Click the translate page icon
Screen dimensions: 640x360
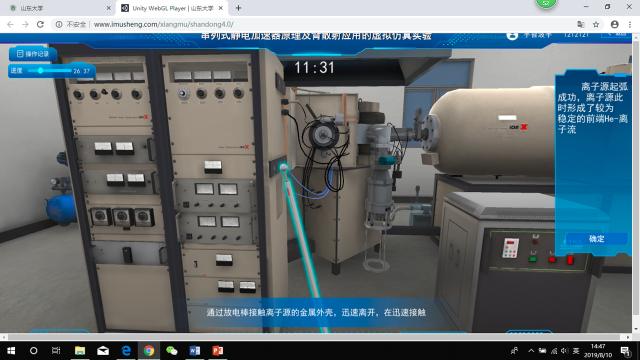coord(581,24)
